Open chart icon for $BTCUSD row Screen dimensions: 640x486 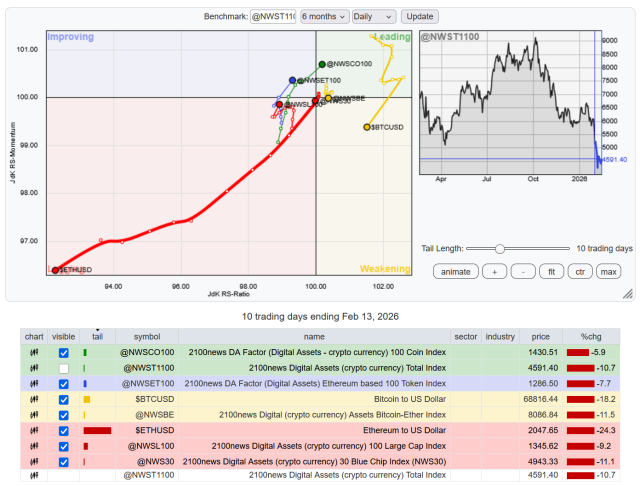click(x=33, y=400)
